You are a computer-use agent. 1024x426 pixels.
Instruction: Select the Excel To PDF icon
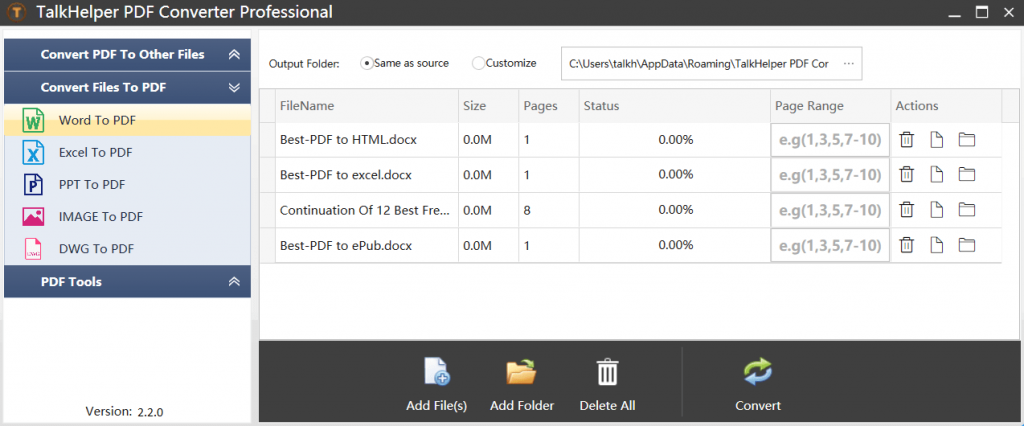point(33,153)
